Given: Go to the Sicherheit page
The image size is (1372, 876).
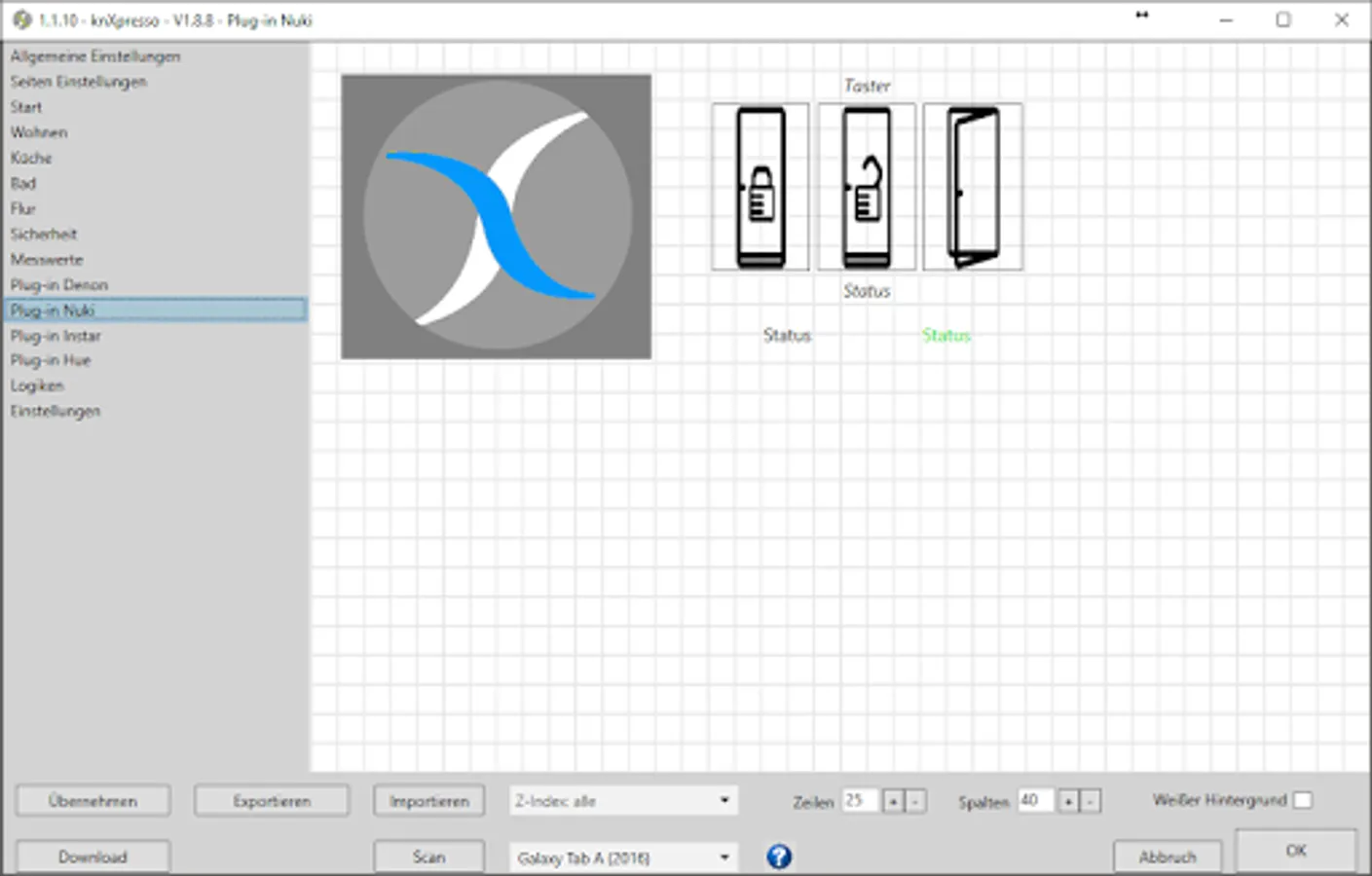Looking at the screenshot, I should 44,235.
